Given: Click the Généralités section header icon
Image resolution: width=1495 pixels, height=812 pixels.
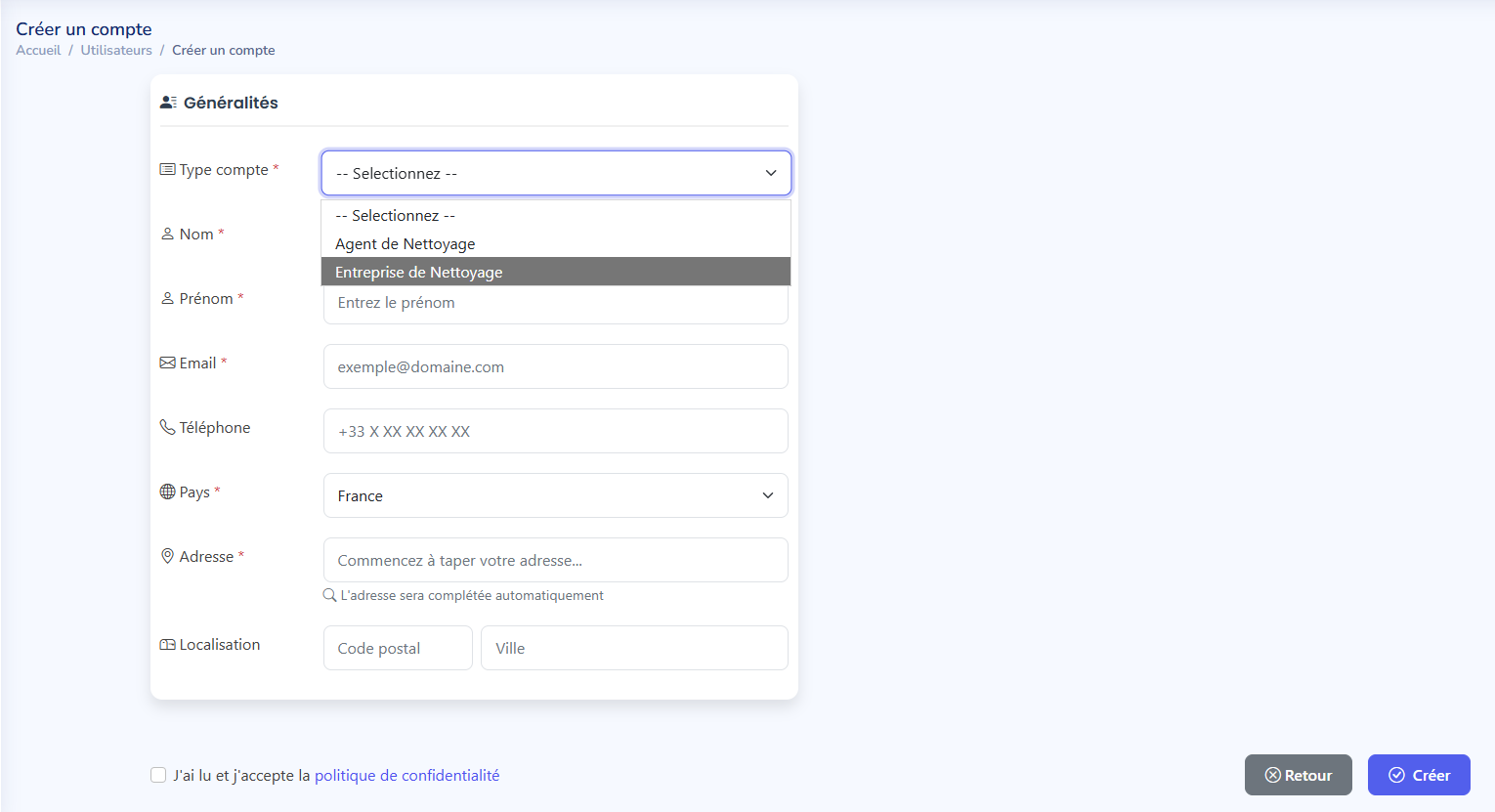Looking at the screenshot, I should coord(167,101).
